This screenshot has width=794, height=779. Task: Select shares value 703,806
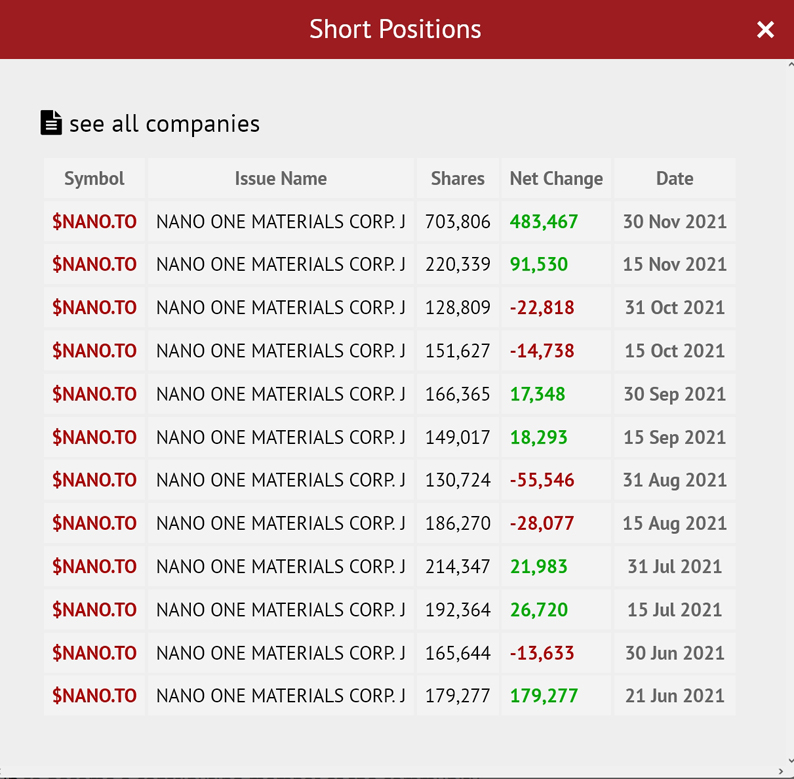tap(458, 221)
